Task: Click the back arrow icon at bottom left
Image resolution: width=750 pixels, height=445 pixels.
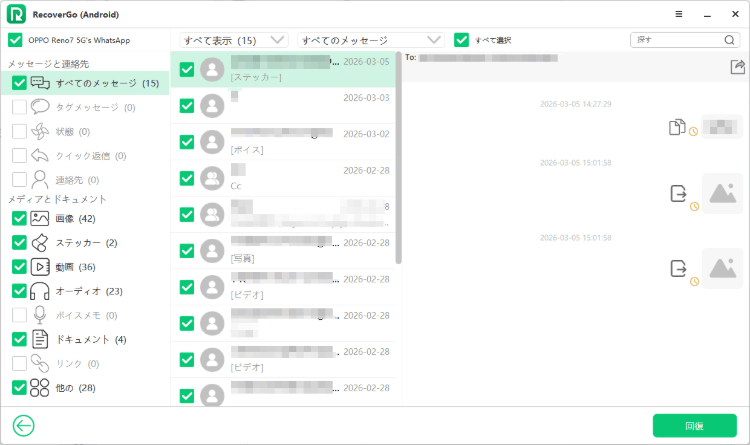Action: [x=23, y=425]
